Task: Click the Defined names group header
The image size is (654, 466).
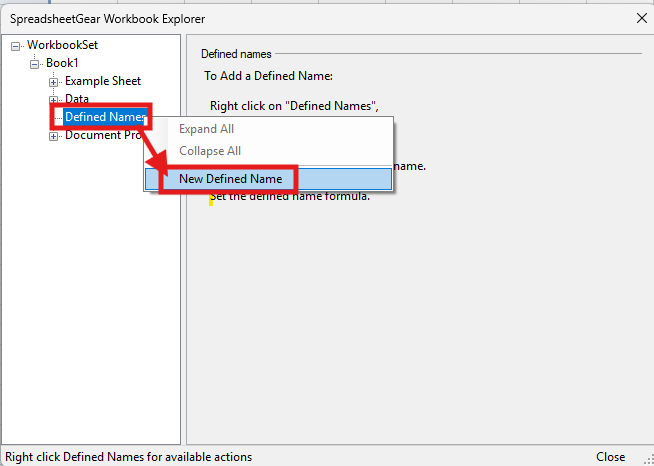Action: pos(236,54)
